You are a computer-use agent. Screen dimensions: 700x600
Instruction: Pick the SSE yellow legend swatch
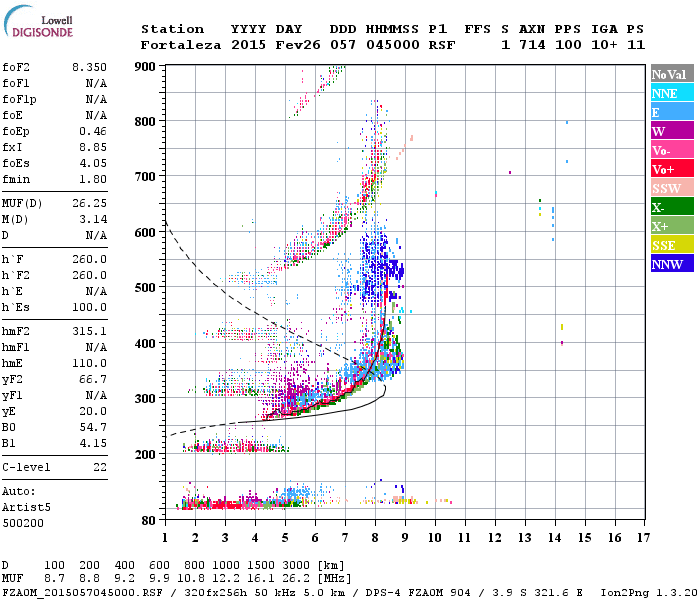(671, 245)
